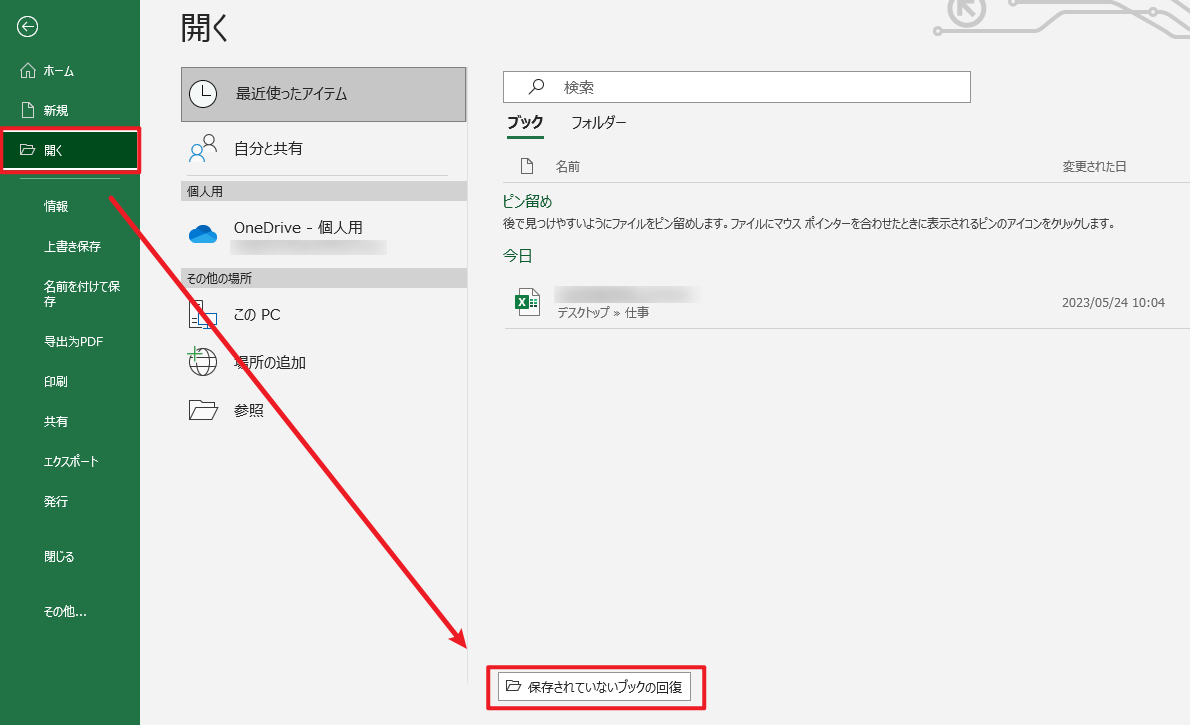Image resolution: width=1190 pixels, height=725 pixels.
Task: Select 自分と共有 location
Action: [323, 149]
